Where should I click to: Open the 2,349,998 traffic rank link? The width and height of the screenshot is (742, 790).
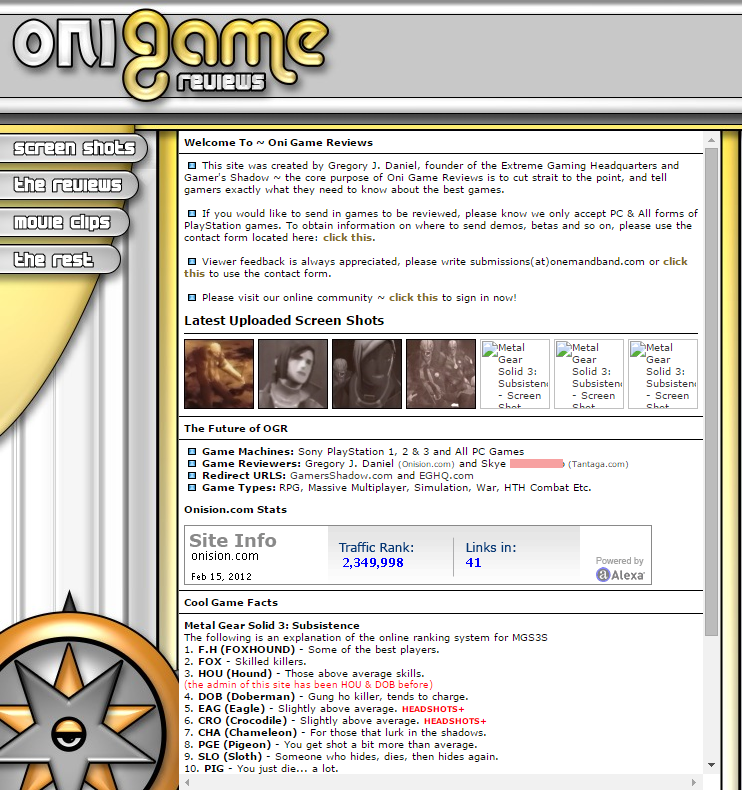[373, 563]
